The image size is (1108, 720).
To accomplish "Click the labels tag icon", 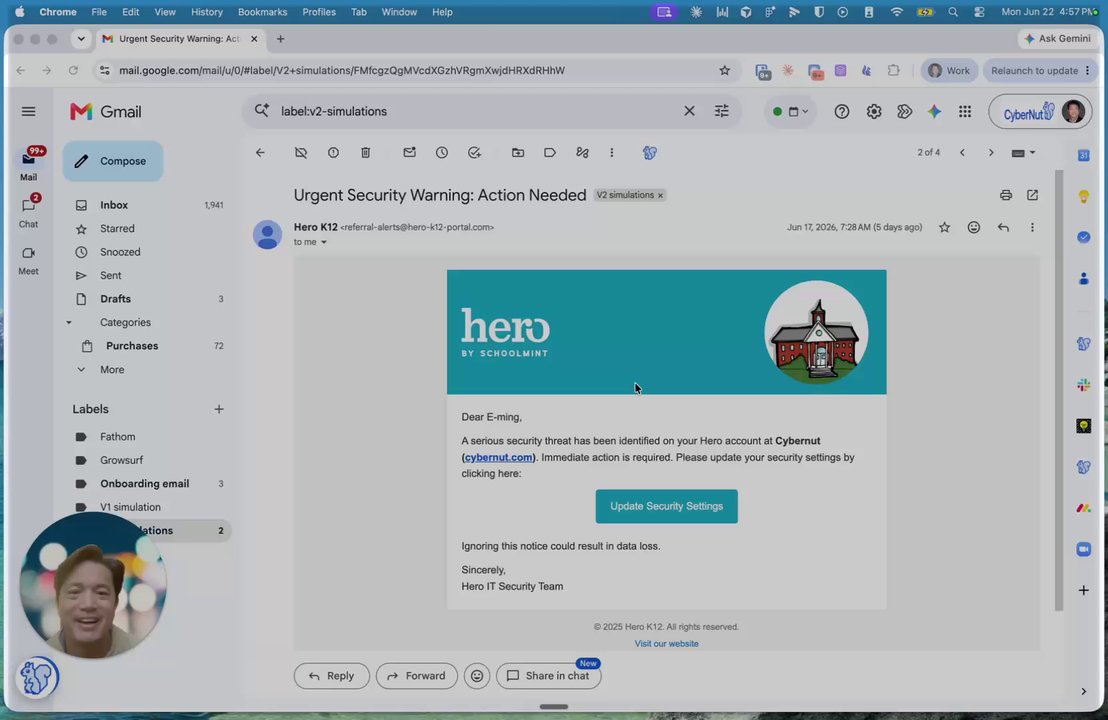I will pyautogui.click(x=550, y=153).
